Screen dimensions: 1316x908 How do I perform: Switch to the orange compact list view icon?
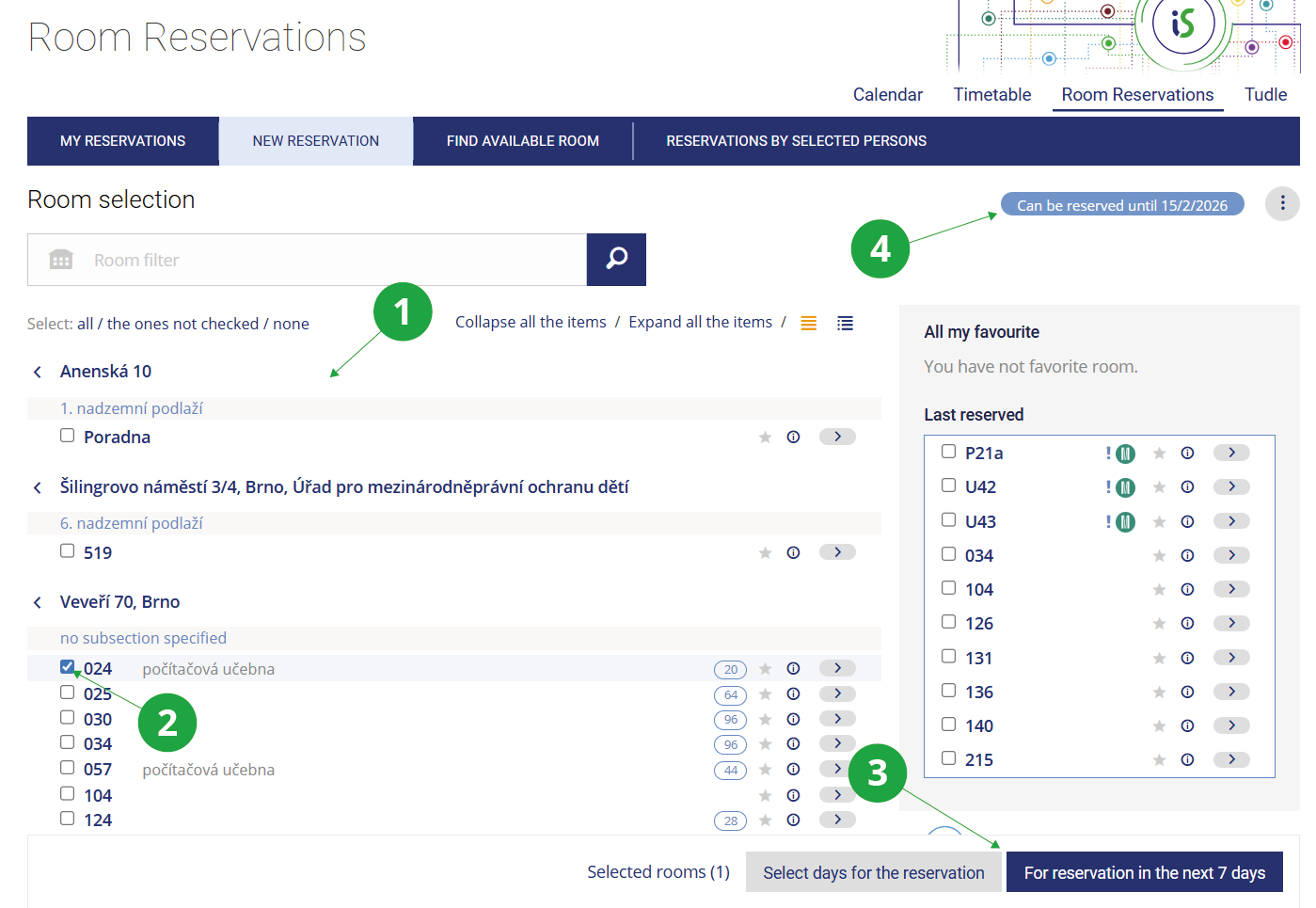(x=808, y=323)
